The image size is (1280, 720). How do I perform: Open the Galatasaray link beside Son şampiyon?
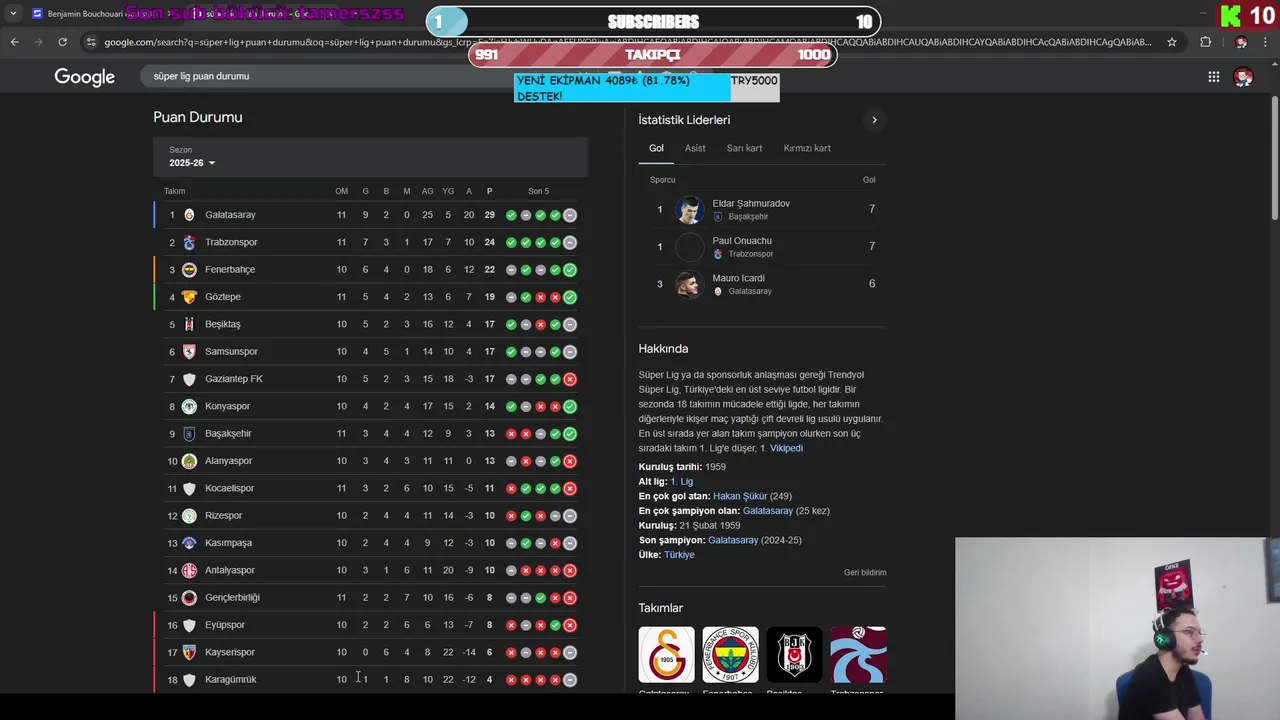tap(733, 540)
